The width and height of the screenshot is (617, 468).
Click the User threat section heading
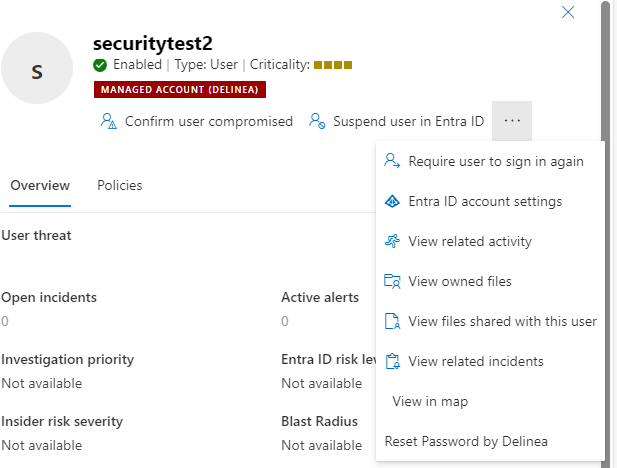click(x=36, y=235)
